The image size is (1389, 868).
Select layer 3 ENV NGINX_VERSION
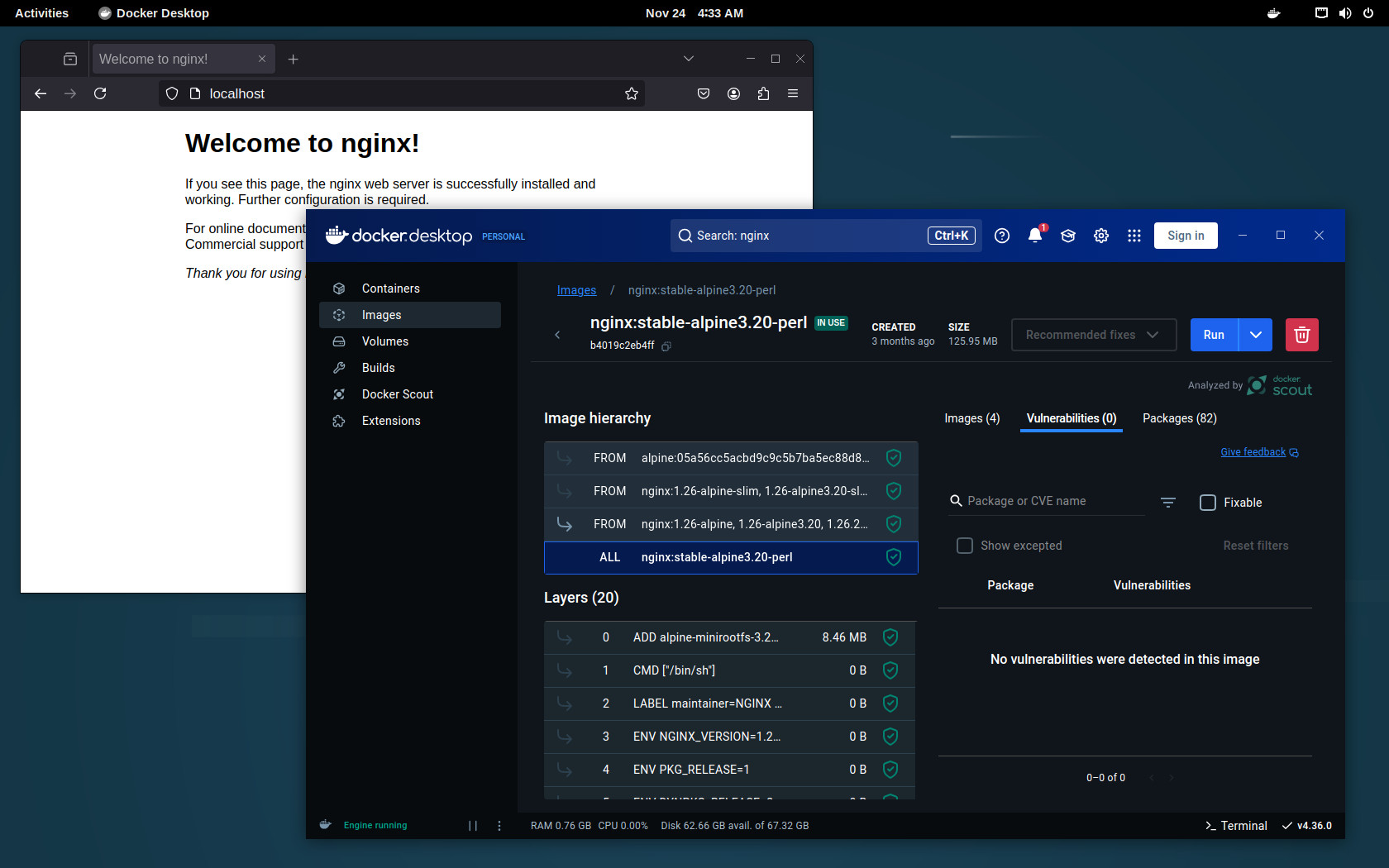point(730,737)
